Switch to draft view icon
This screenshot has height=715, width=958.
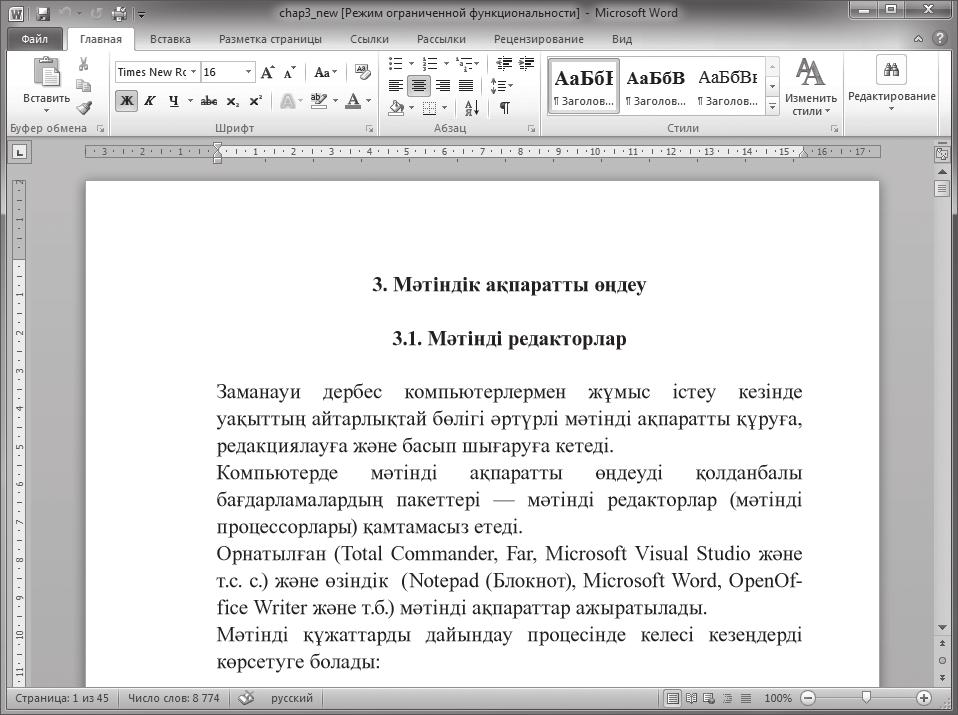pyautogui.click(x=746, y=698)
